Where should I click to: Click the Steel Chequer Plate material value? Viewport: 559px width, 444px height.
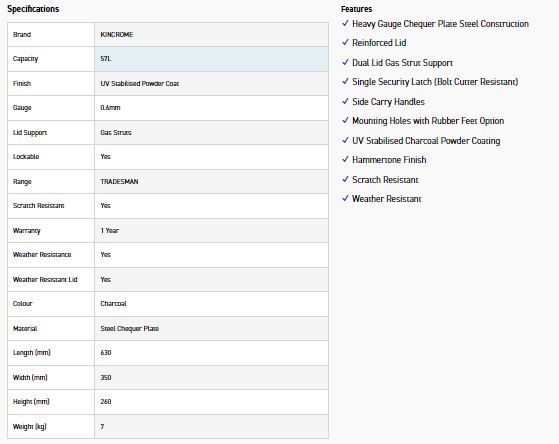pyautogui.click(x=129, y=328)
